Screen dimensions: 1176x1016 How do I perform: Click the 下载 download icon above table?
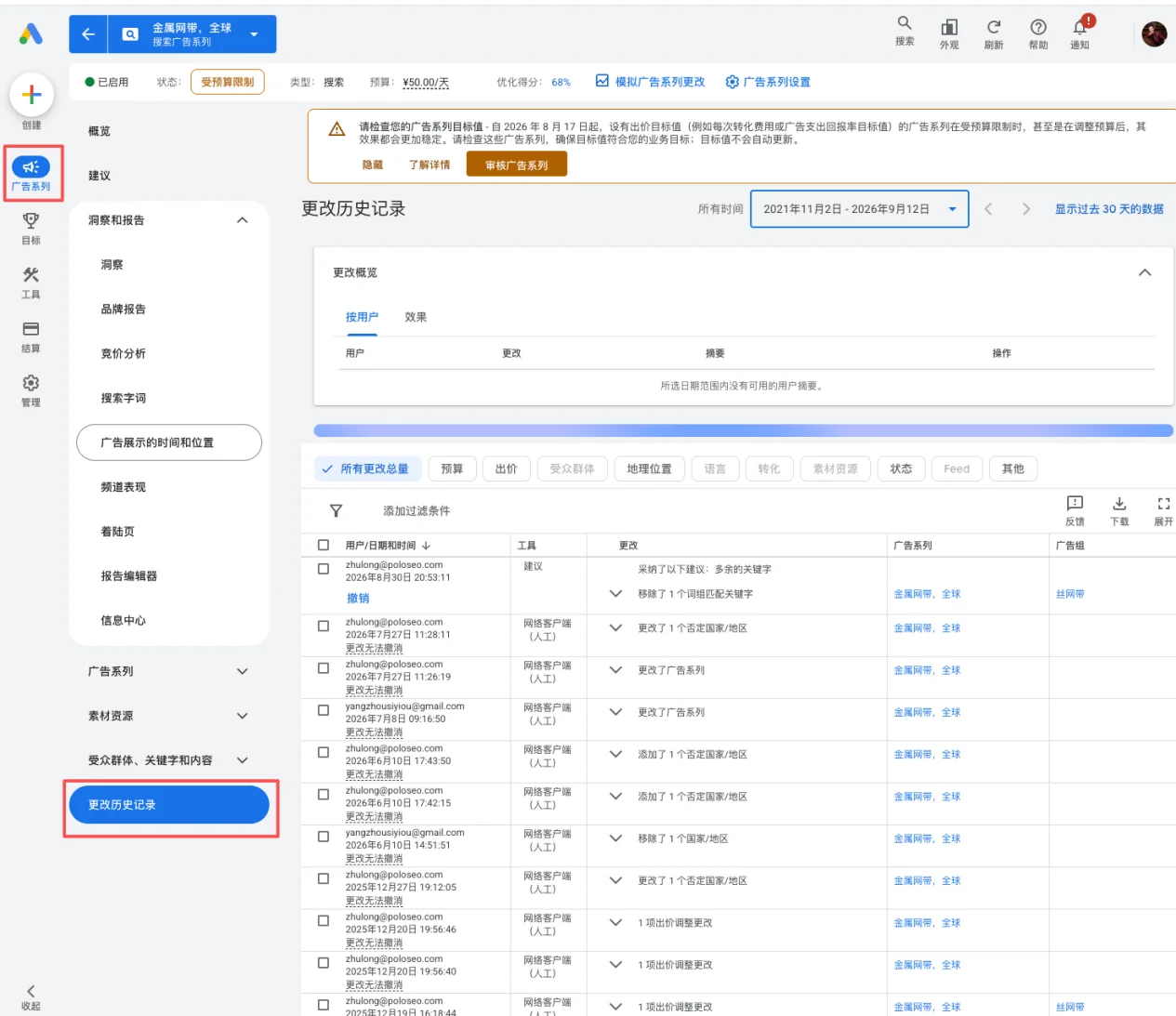pyautogui.click(x=1119, y=503)
